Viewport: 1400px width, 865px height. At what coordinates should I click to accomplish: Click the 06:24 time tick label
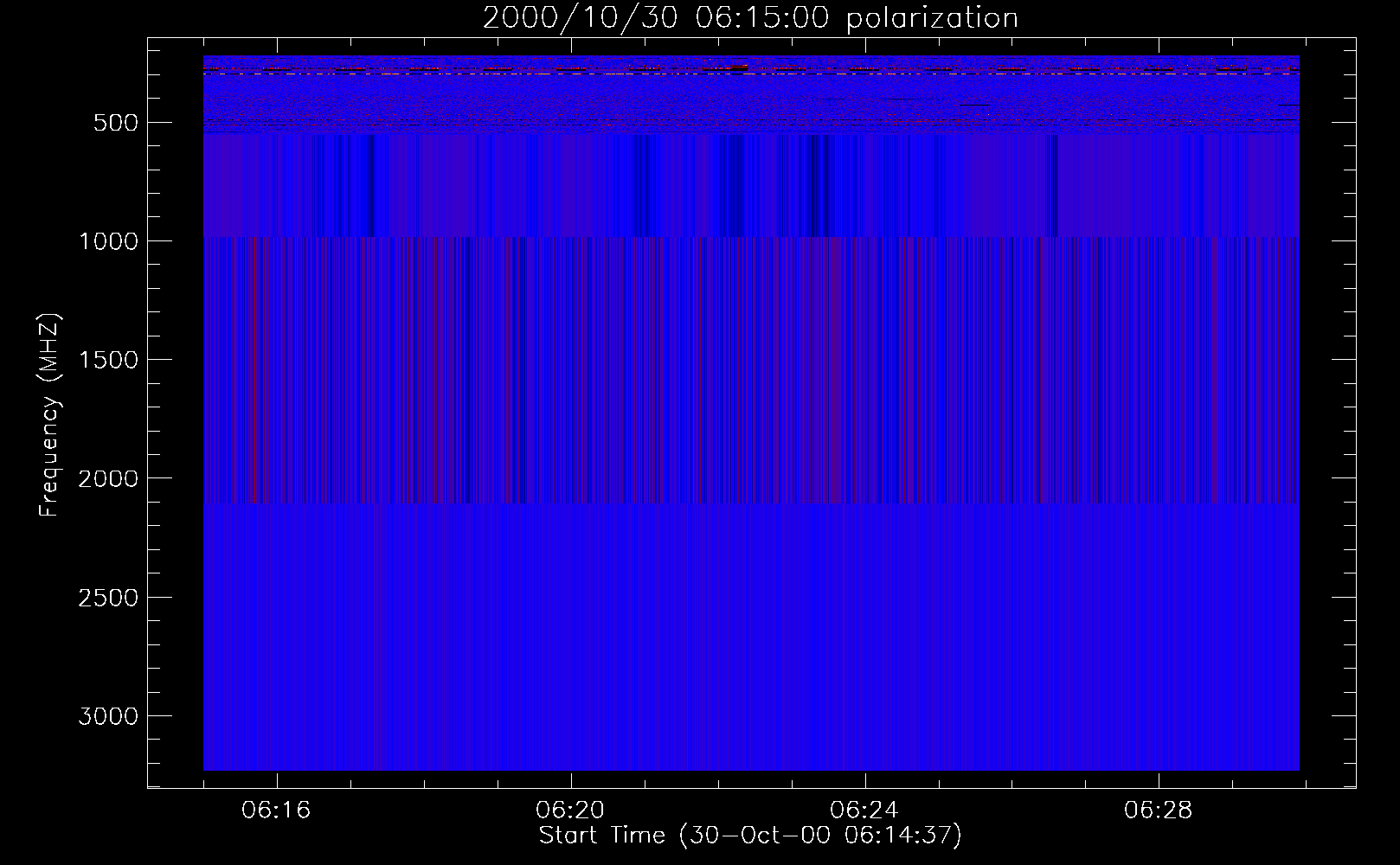864,811
